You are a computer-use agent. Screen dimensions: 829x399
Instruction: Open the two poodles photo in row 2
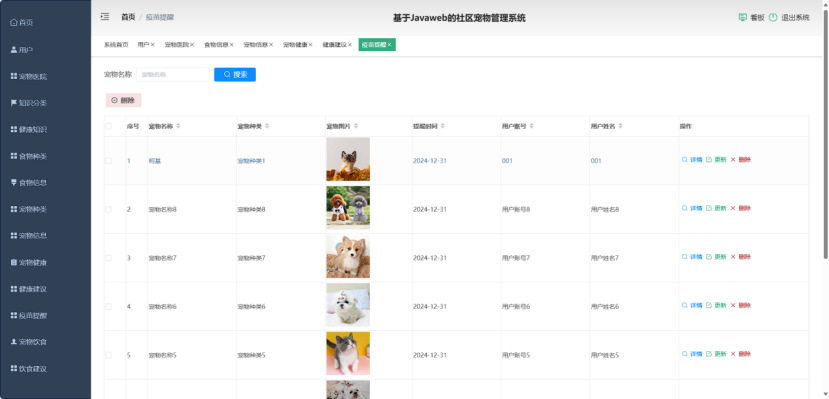(x=348, y=208)
